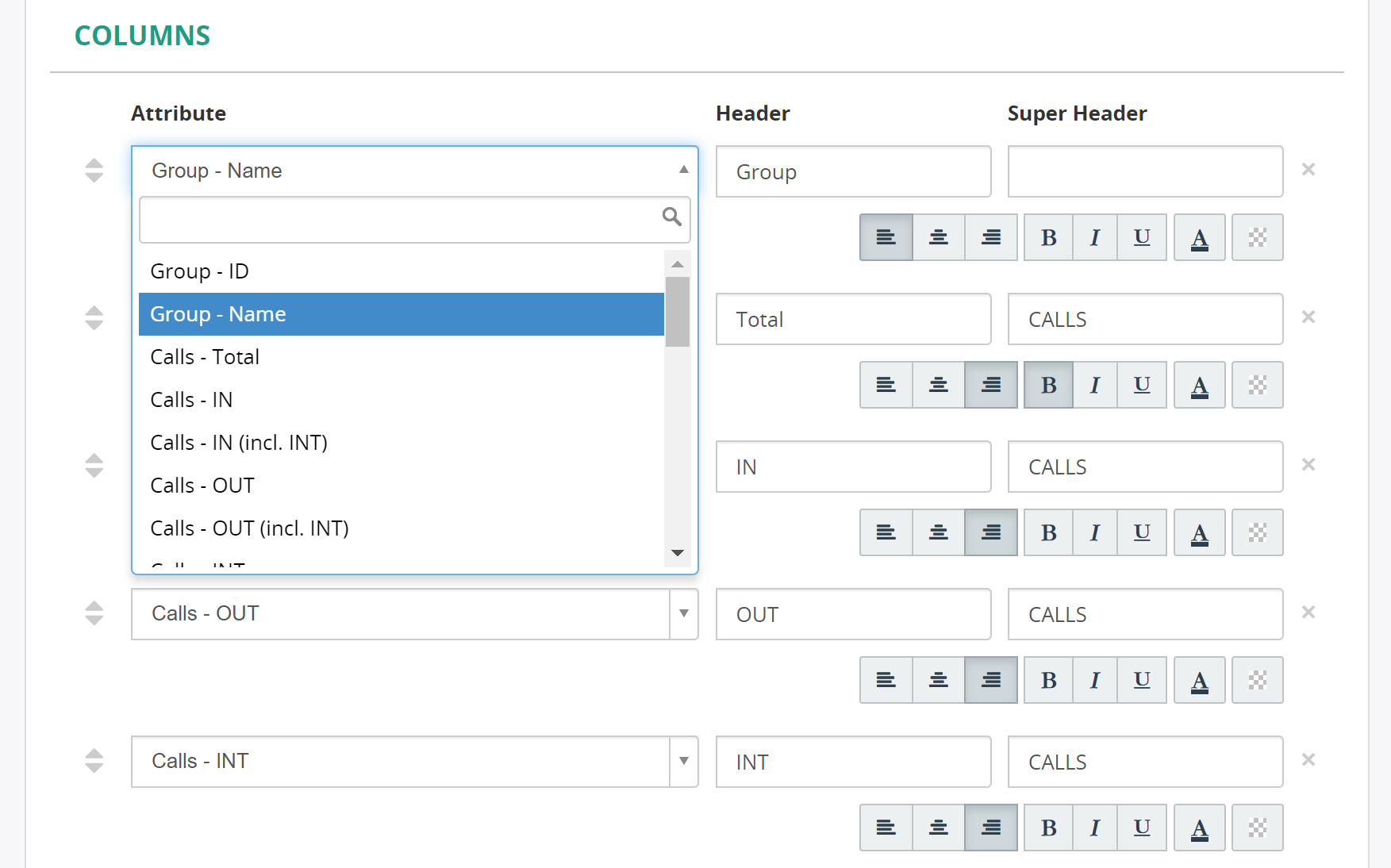Center align in the IN row toolbar

pyautogui.click(x=939, y=532)
